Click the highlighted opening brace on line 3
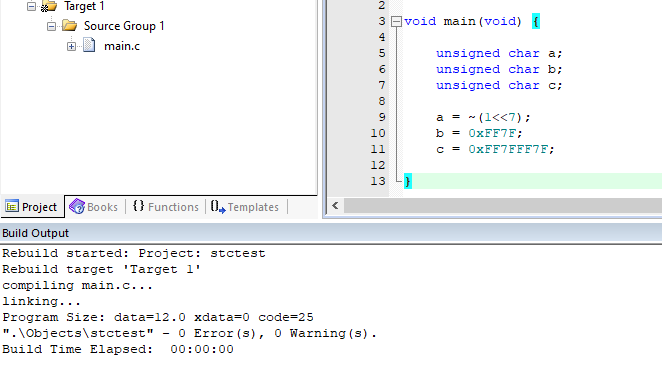The image size is (662, 378). 536,21
